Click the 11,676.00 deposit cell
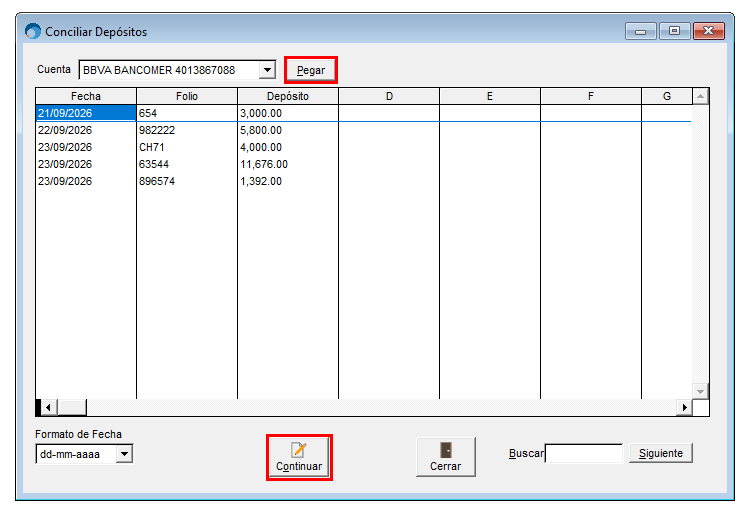This screenshot has height=507, width=751. coord(288,164)
